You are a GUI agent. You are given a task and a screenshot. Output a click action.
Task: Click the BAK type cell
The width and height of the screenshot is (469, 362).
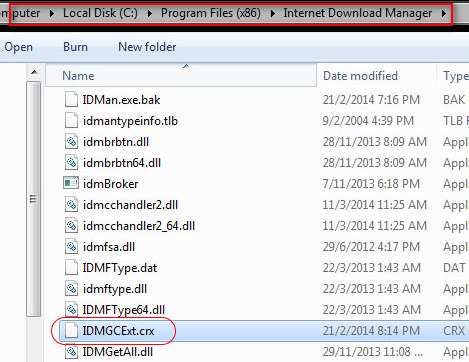(454, 100)
